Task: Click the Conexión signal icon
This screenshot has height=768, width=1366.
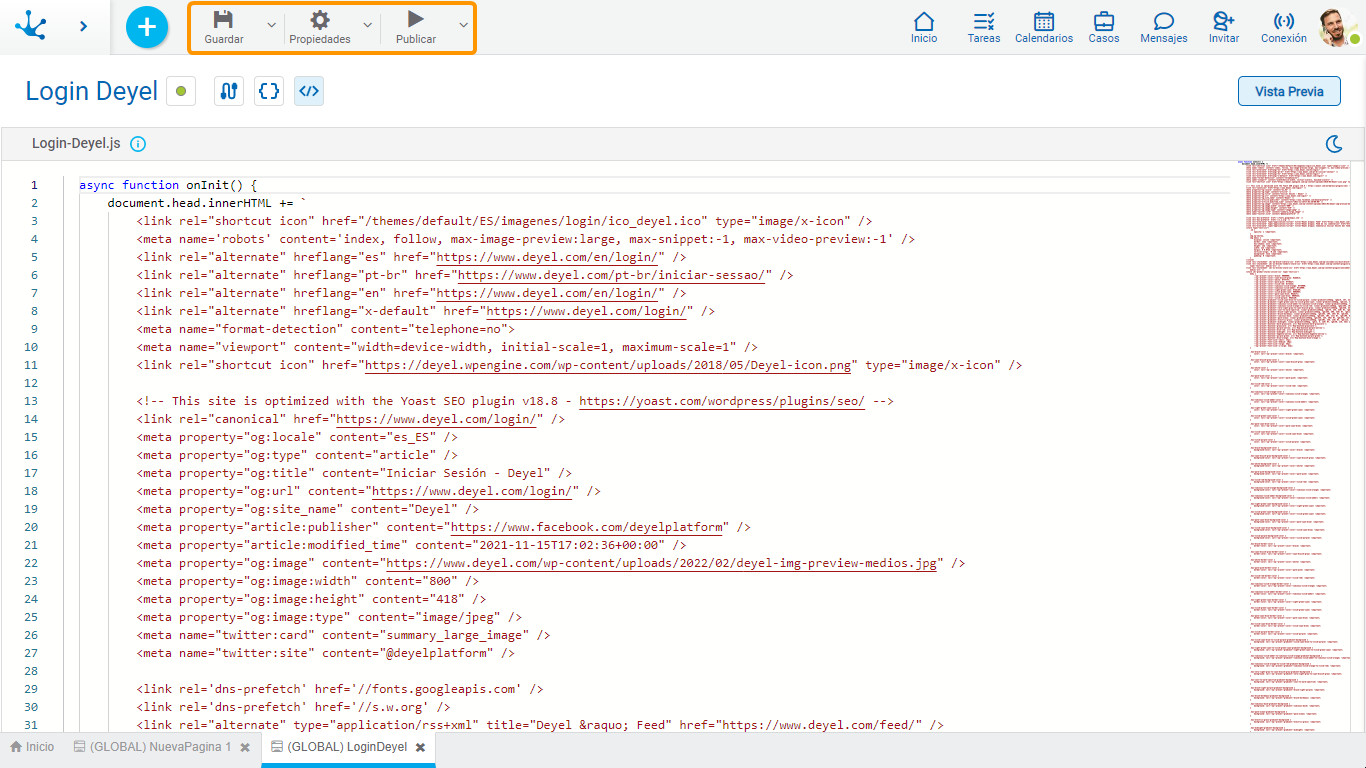Action: [x=1284, y=21]
